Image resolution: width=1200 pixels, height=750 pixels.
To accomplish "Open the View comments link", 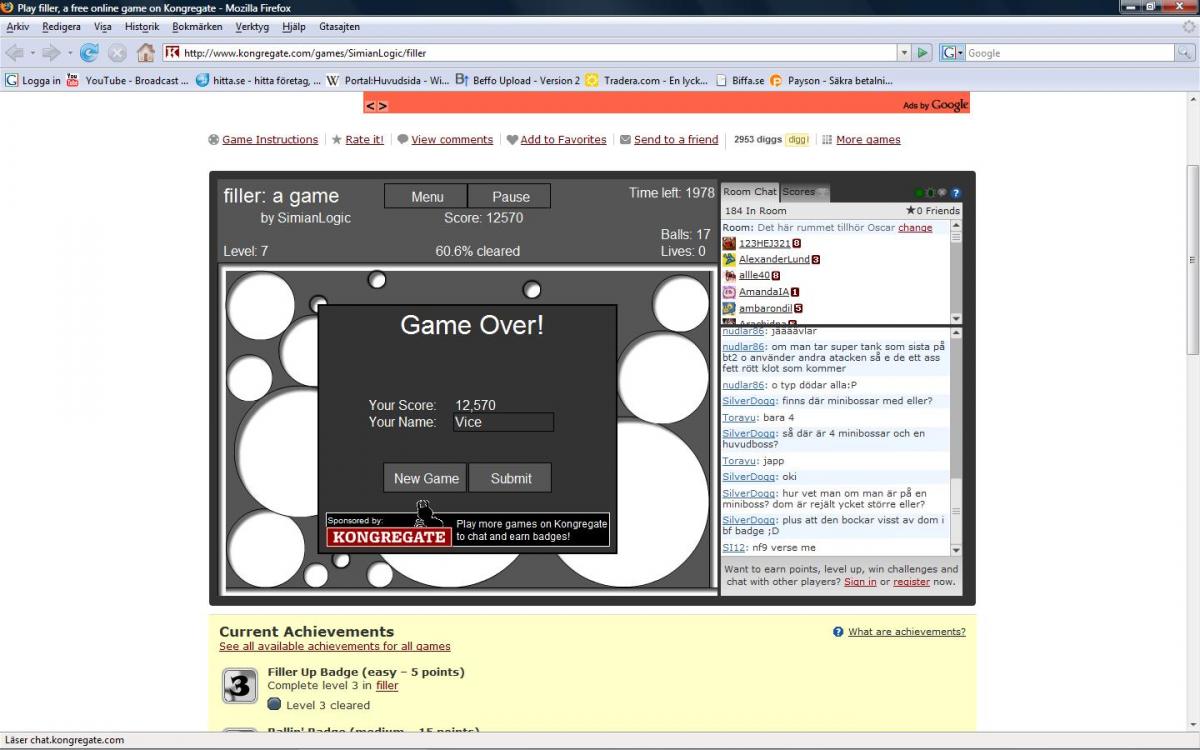I will click(452, 140).
